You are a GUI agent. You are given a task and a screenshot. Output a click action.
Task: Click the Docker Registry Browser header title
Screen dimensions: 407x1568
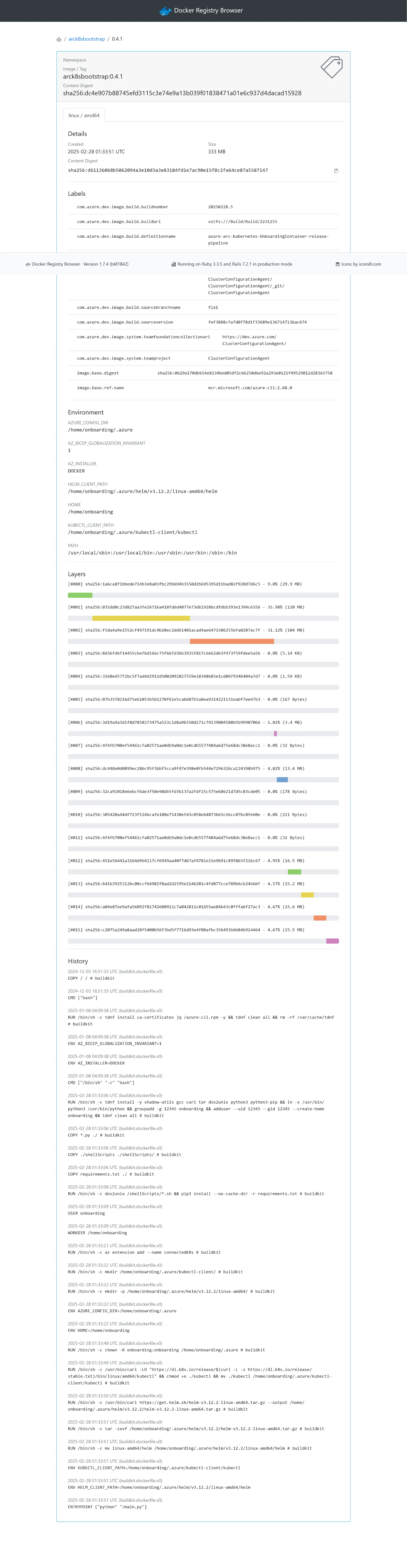click(x=208, y=10)
